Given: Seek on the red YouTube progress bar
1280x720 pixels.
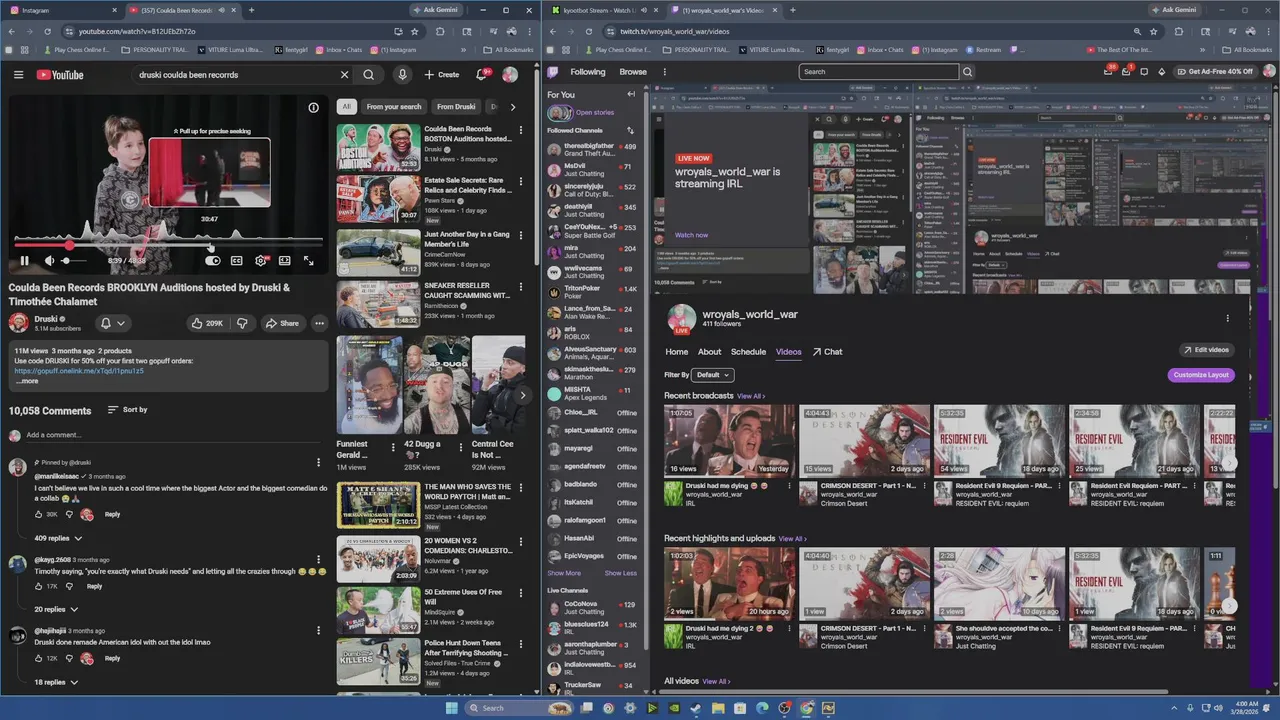Looking at the screenshot, I should click(168, 244).
